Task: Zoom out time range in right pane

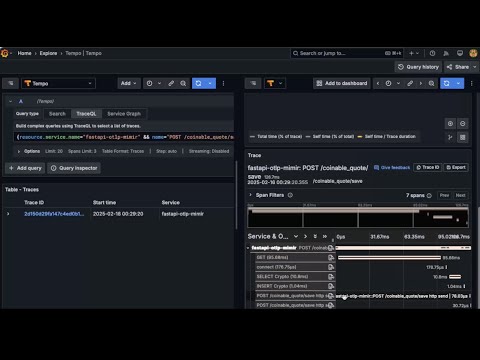Action: click(x=431, y=83)
